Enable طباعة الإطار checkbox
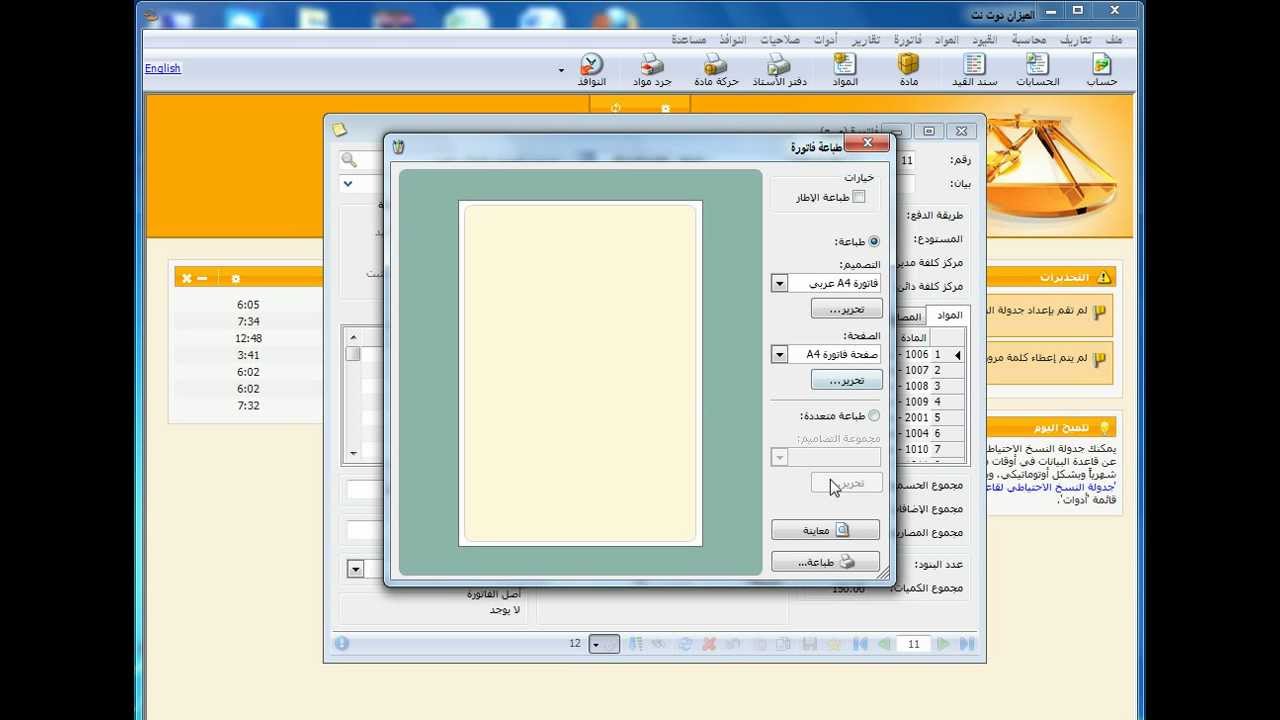The image size is (1280, 720). tap(858, 197)
